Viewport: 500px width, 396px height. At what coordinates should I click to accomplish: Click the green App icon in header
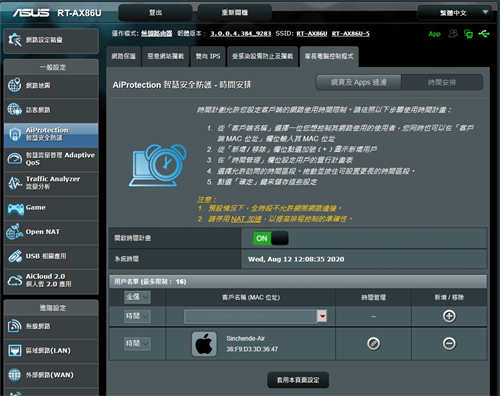coord(434,34)
